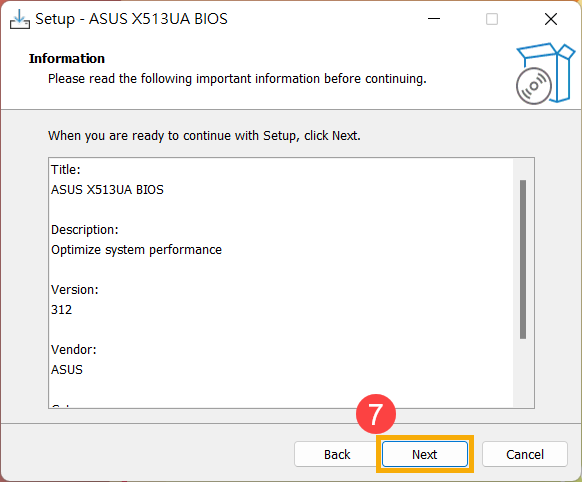This screenshot has height=482, width=582.
Task: Click scrollbar track below the thumb
Action: (x=523, y=373)
